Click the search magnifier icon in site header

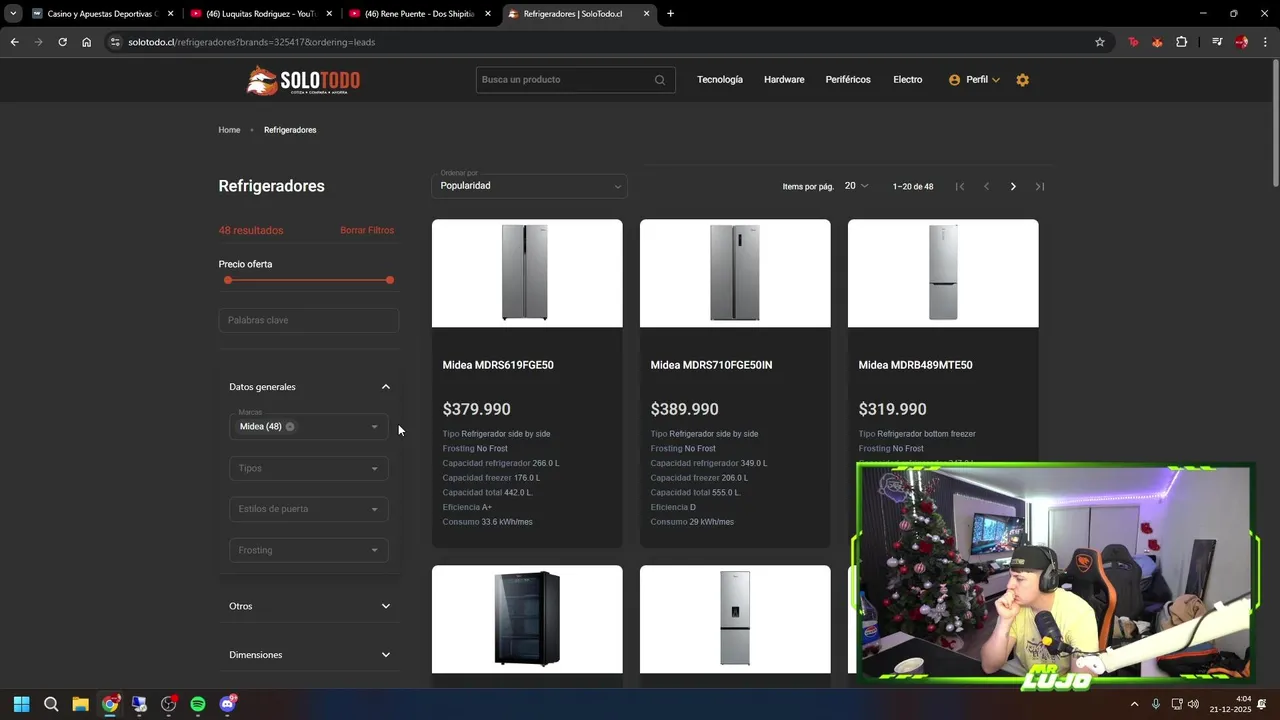tap(660, 80)
